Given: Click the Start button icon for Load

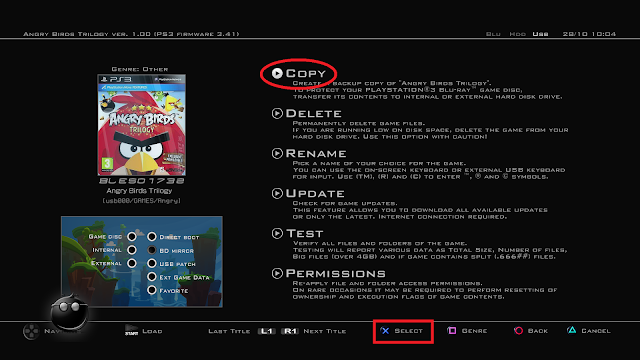Looking at the screenshot, I should pos(131,331).
